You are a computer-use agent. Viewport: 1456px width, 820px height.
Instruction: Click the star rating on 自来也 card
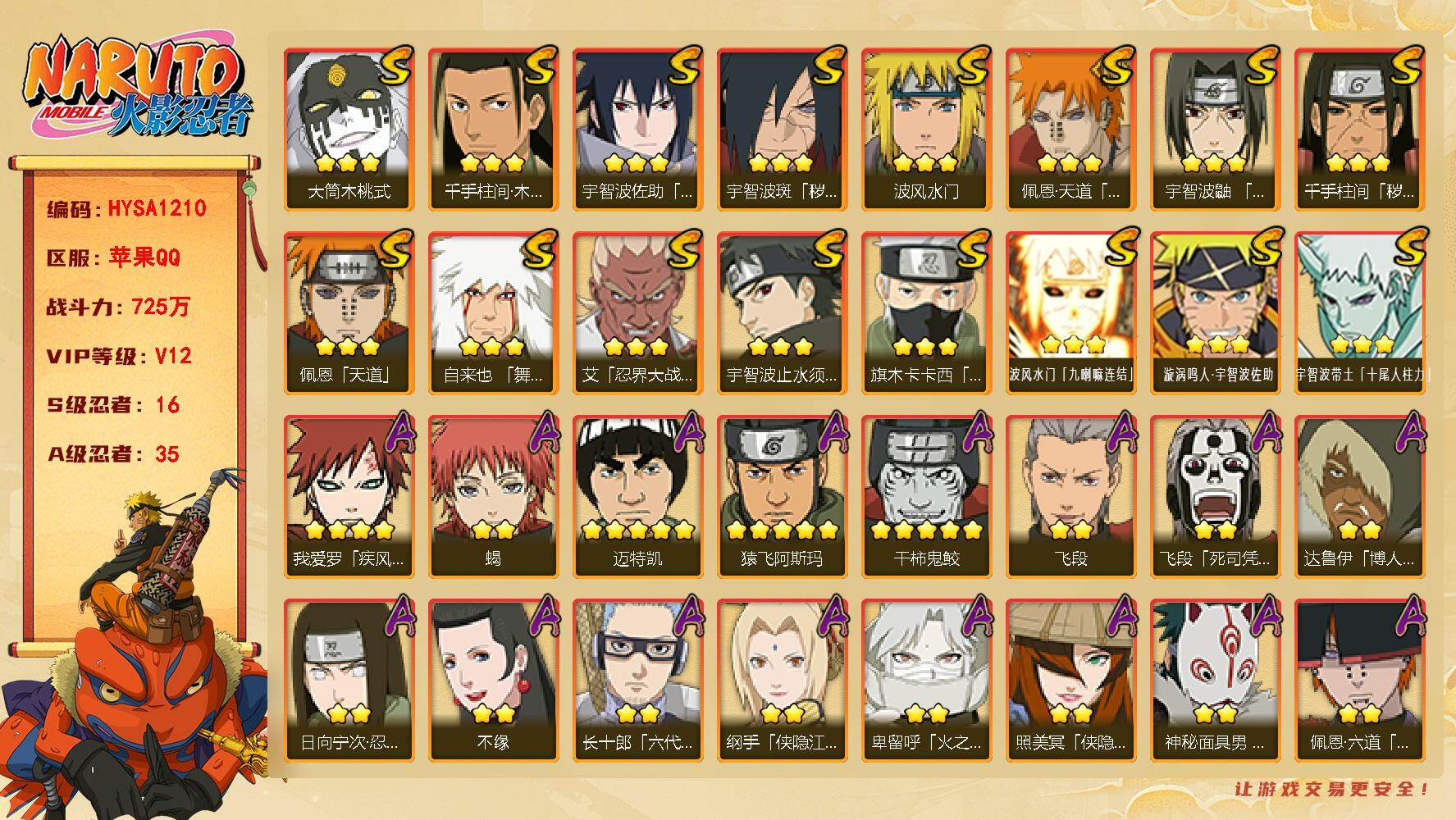coord(493,346)
